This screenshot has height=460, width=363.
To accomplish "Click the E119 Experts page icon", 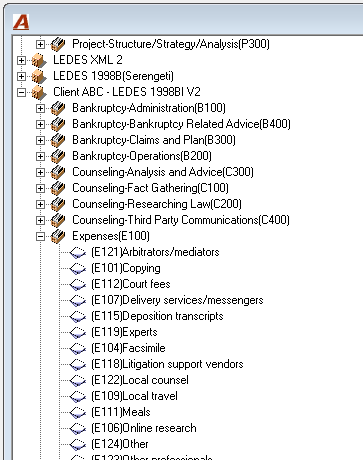I will 78,333.
